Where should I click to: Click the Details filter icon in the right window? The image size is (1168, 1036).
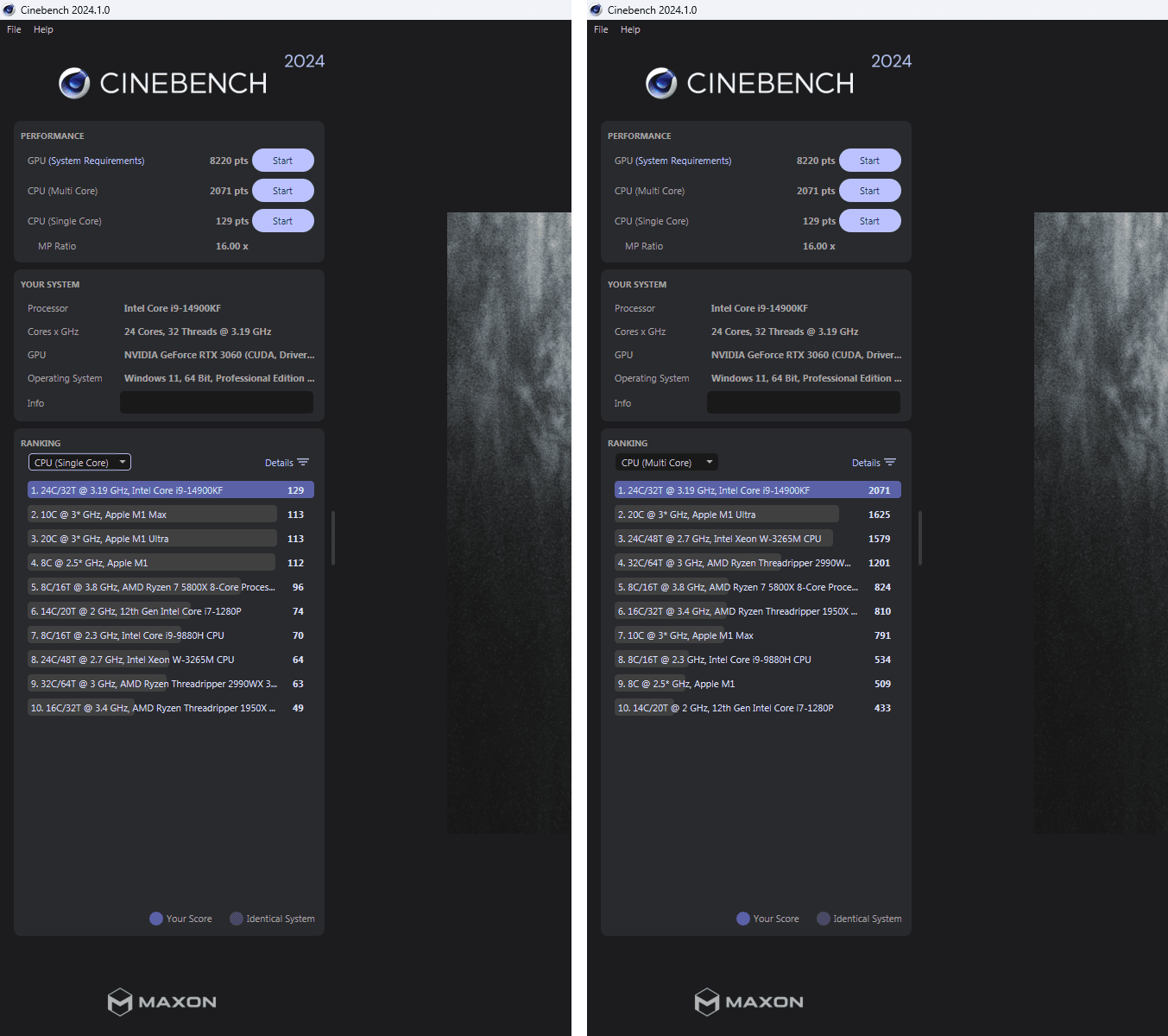890,463
